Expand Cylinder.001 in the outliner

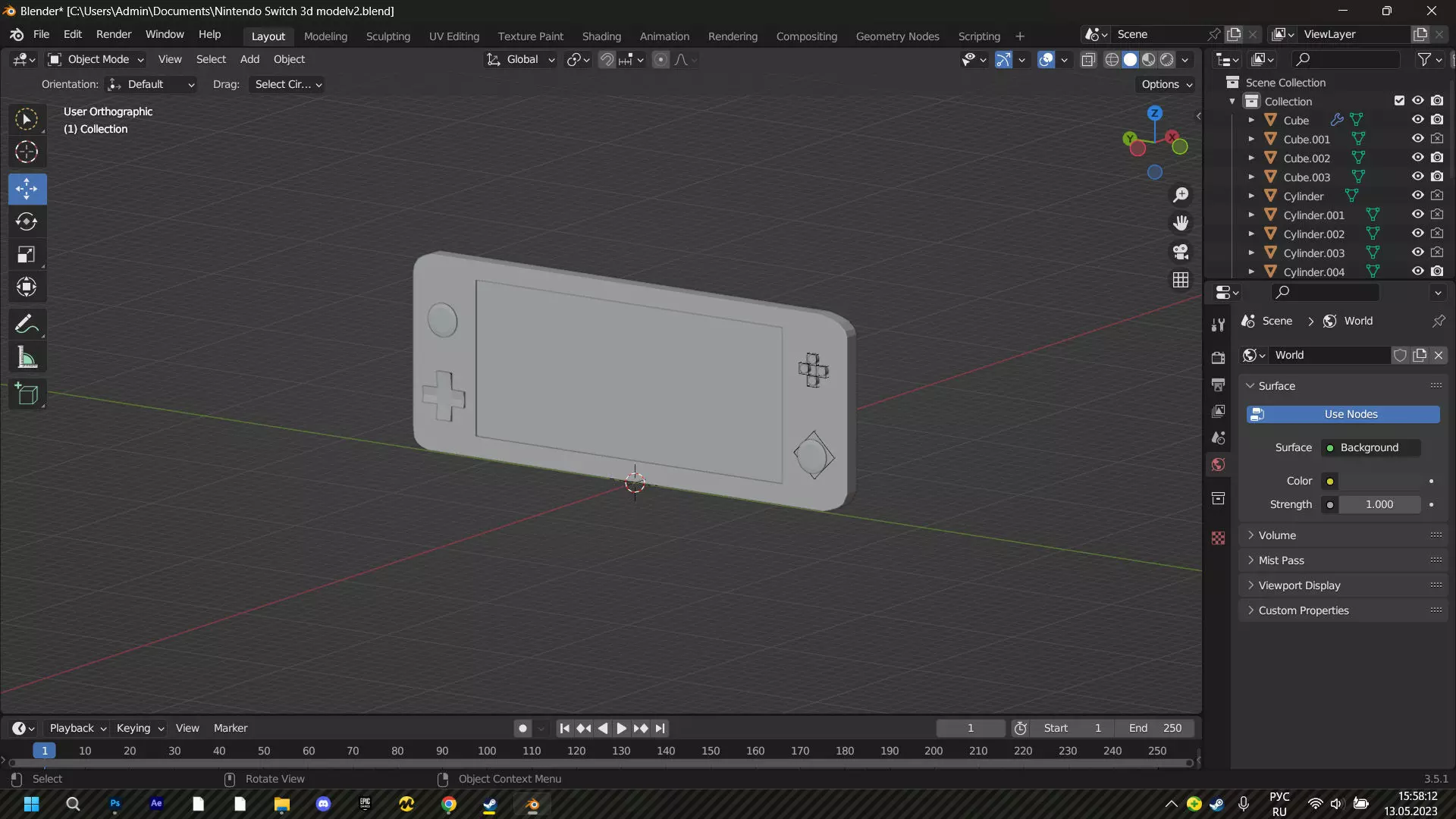(1251, 215)
